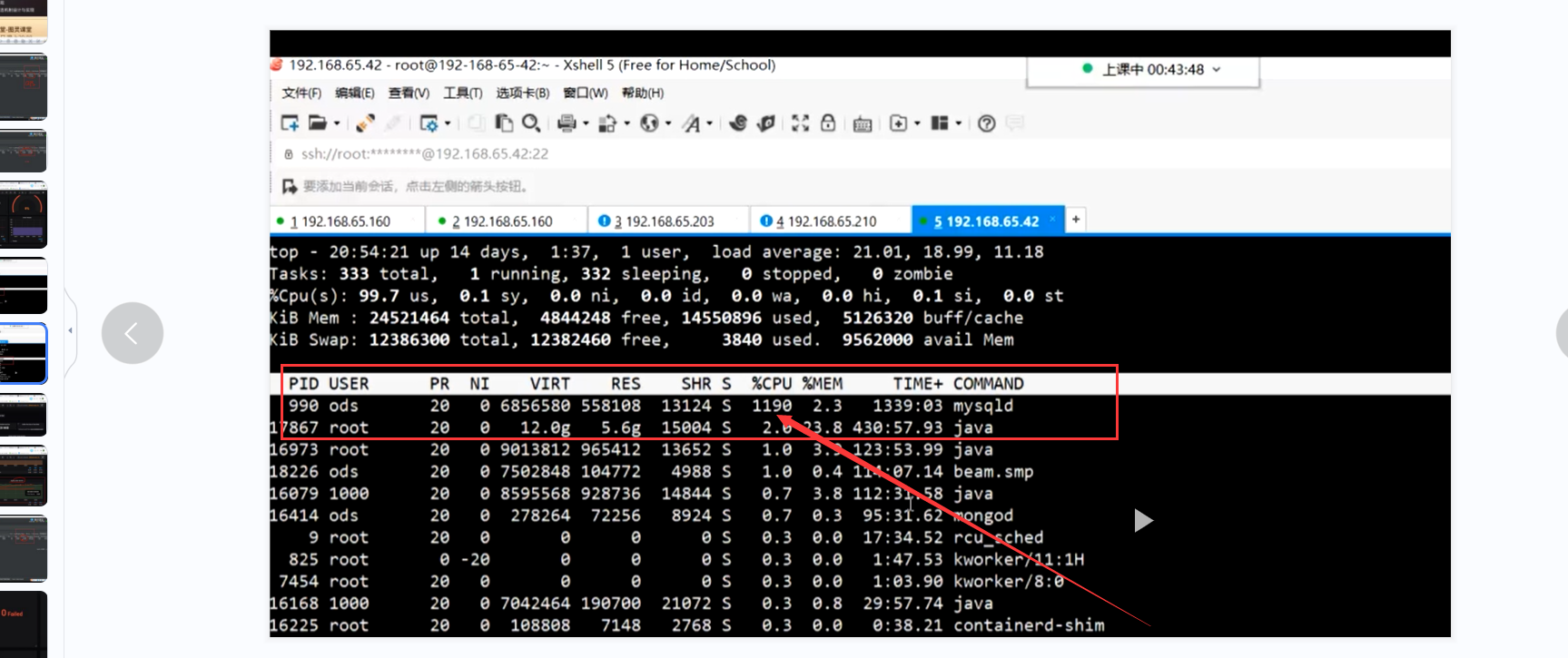Click the %CPU column header

(x=772, y=384)
